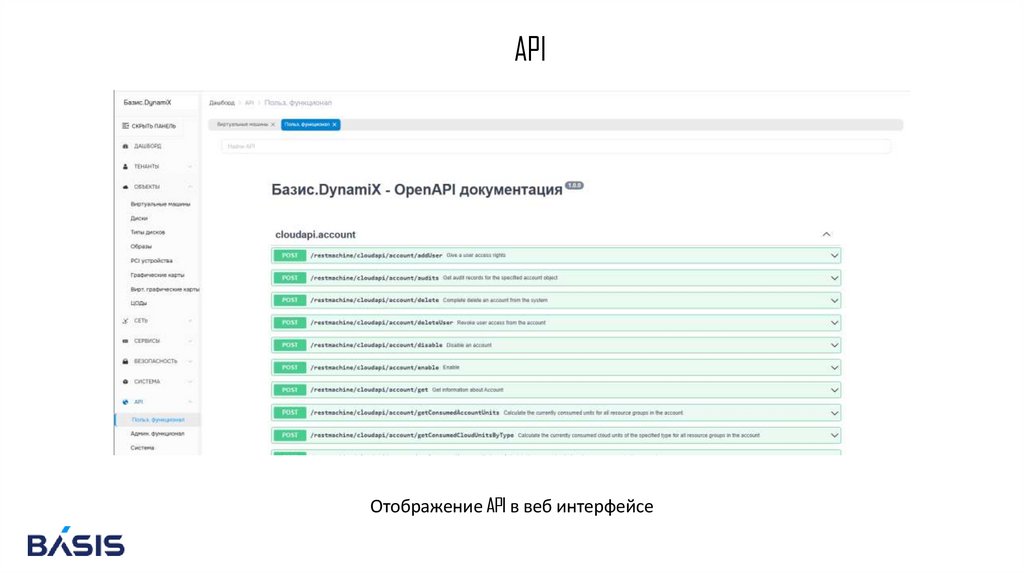Click the BASIS logo on the slide
This screenshot has height=574, width=1024.
(x=76, y=541)
